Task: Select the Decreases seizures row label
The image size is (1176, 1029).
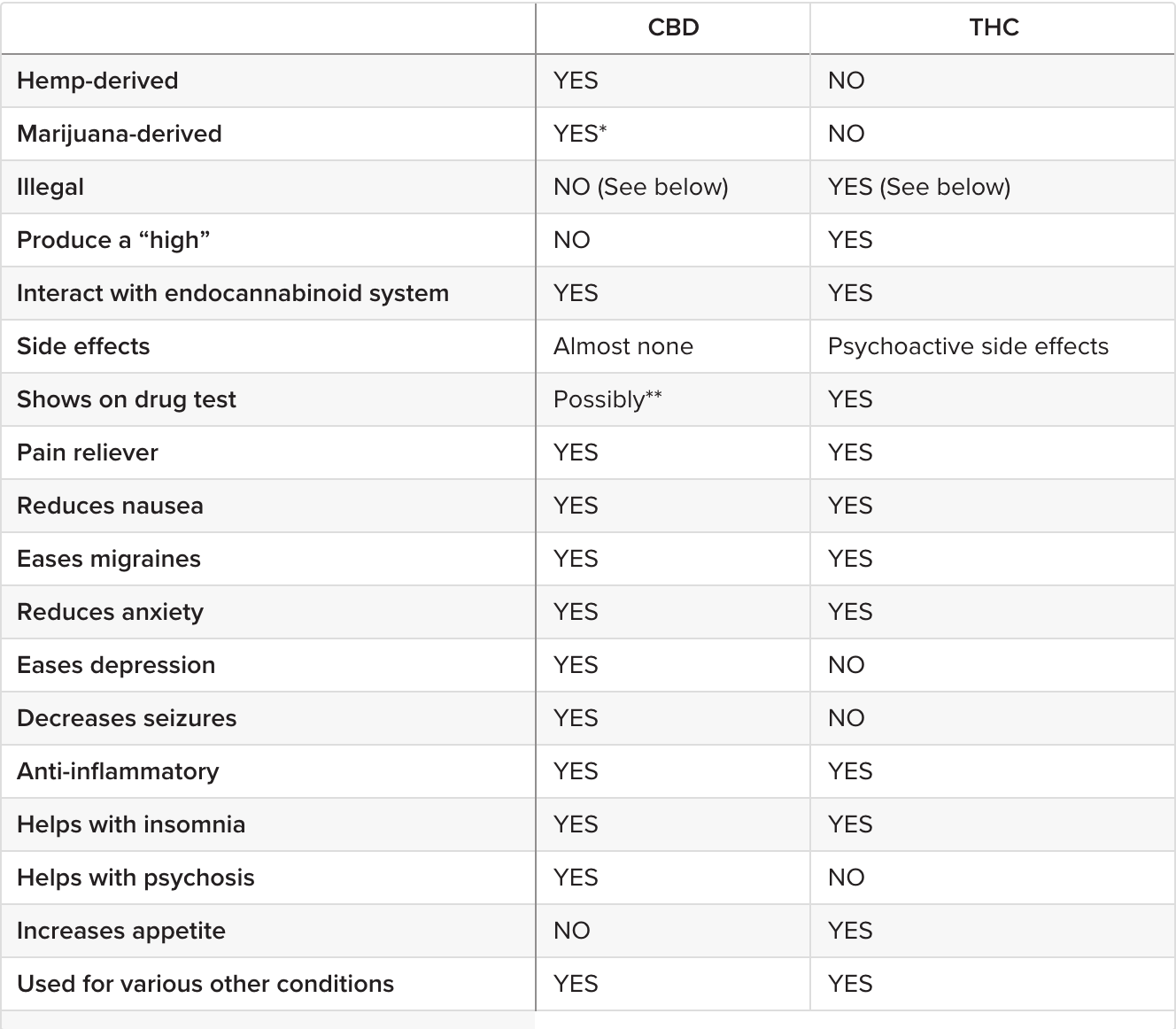Action: coord(127,718)
